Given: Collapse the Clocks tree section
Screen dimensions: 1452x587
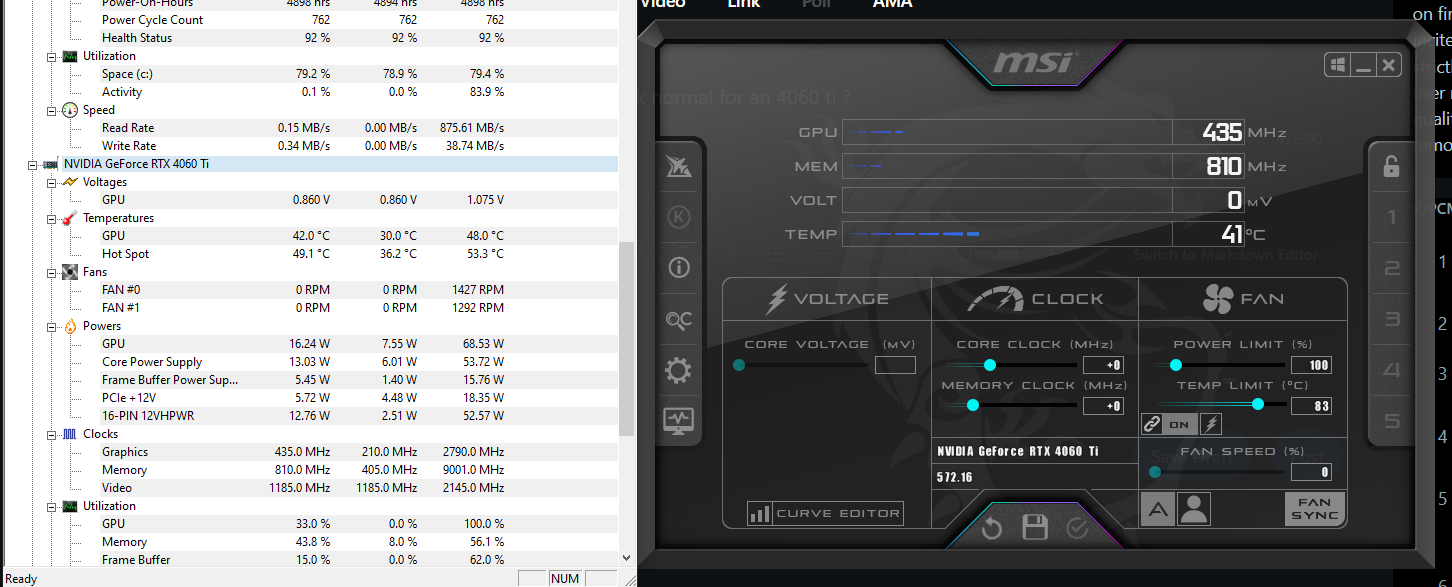Looking at the screenshot, I should (52, 434).
